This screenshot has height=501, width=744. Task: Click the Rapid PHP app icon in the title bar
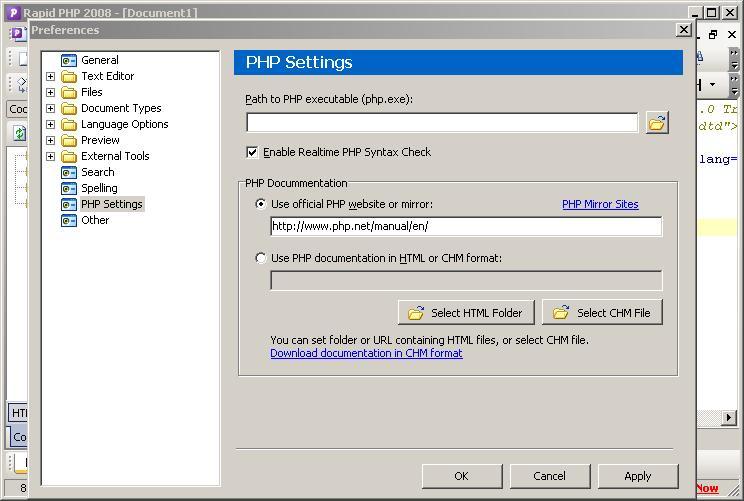pos(13,12)
